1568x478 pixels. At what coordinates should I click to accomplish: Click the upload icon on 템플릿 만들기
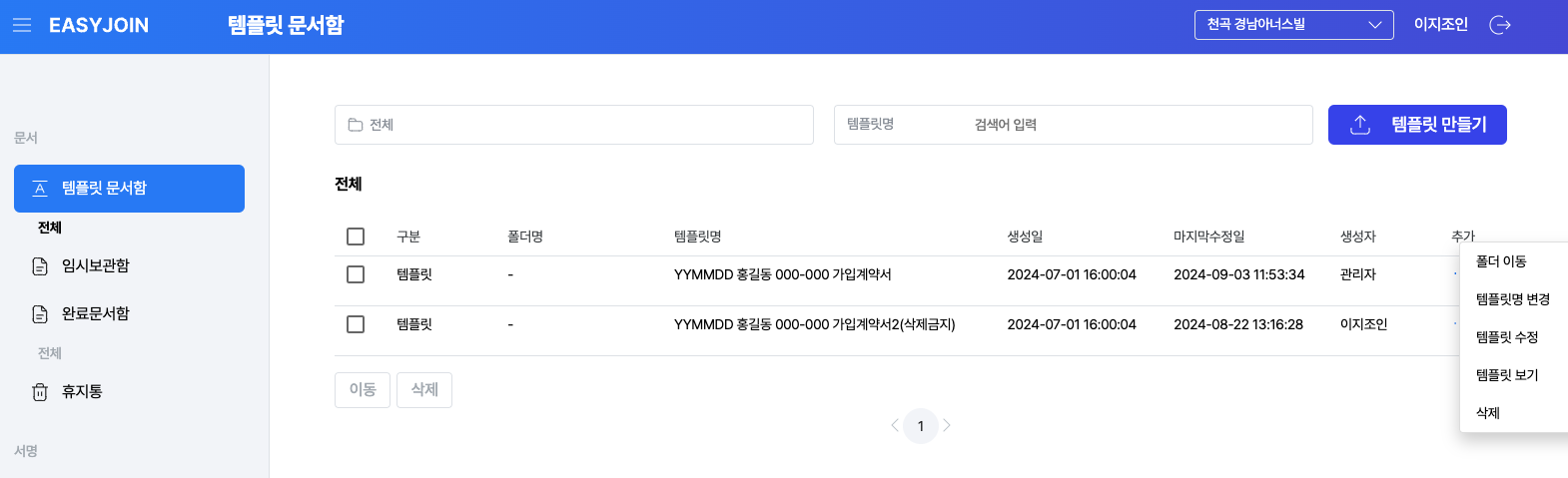pyautogui.click(x=1360, y=125)
